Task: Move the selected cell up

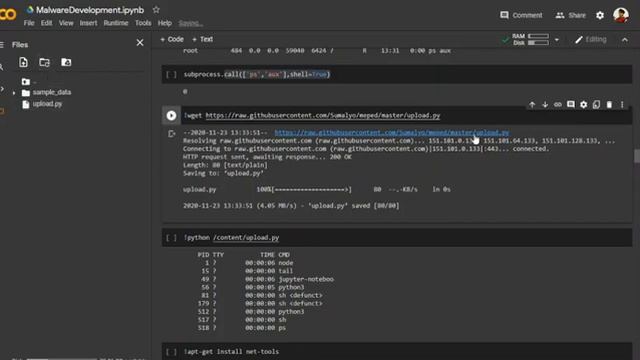Action: 532,105
